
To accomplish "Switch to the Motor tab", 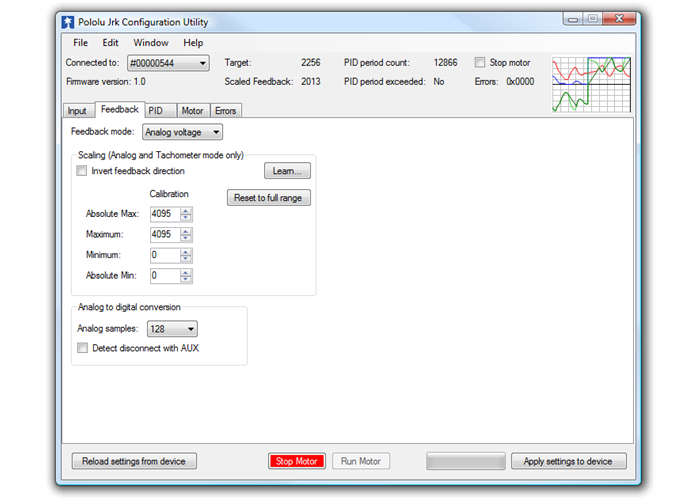I will [192, 111].
